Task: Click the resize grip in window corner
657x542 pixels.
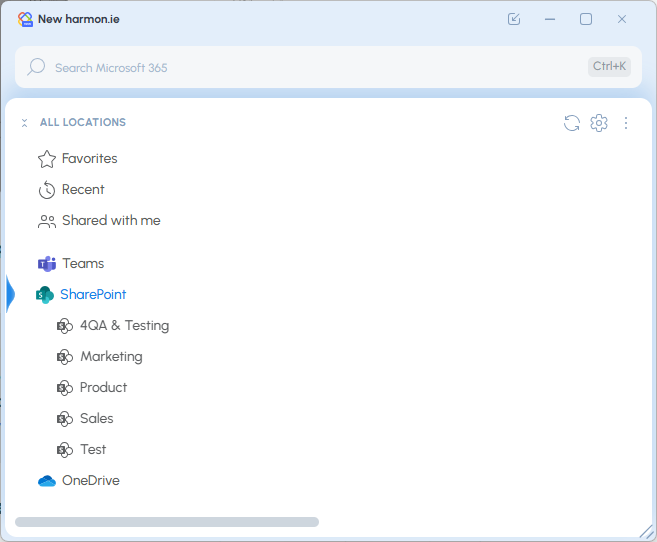Action: [647, 532]
